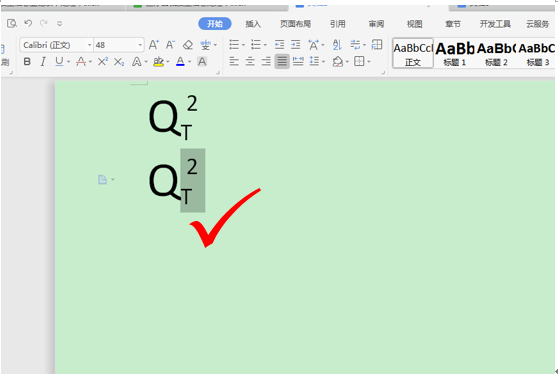Toggle bold formatting
This screenshot has width=558, height=378.
point(27,62)
